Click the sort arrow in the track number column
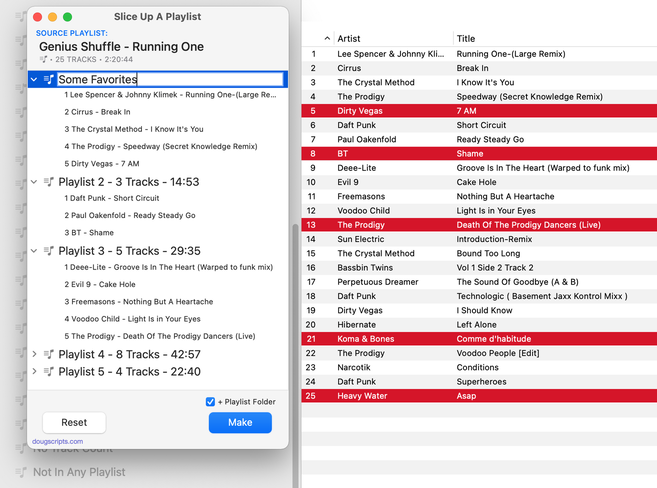 tap(327, 39)
